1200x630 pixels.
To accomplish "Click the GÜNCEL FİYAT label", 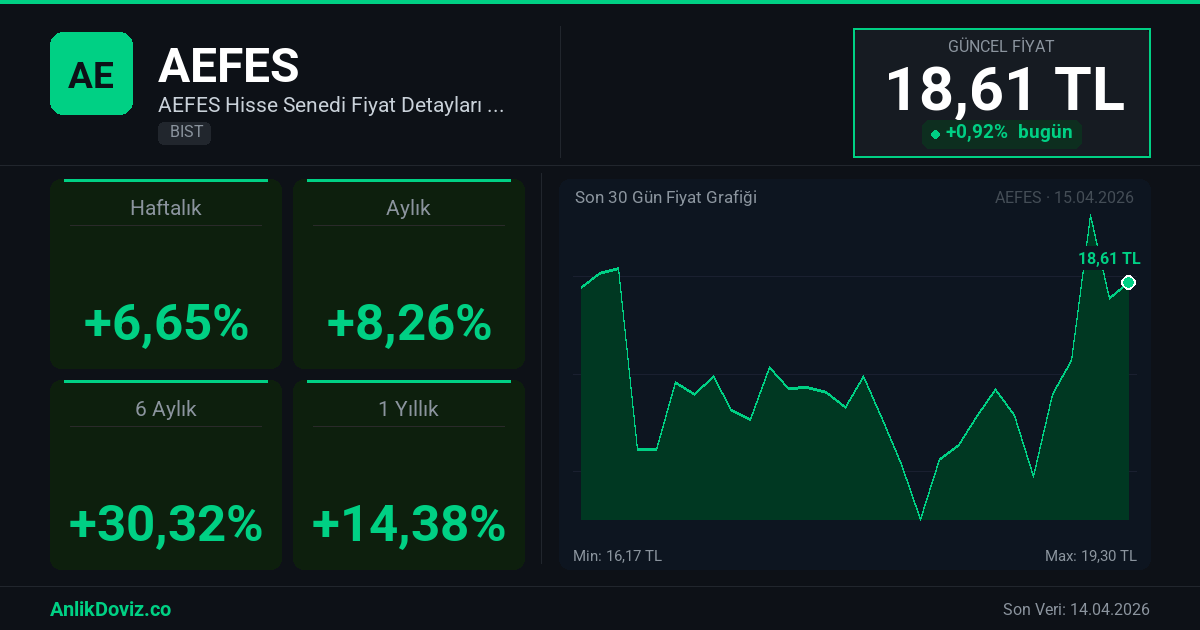I will [1001, 46].
